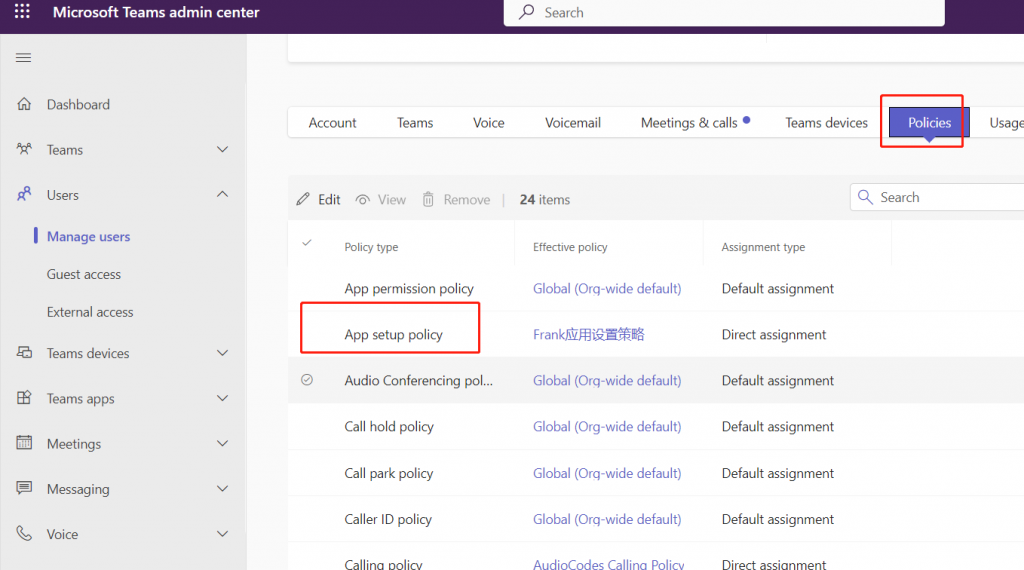Expand the Voice section chevron

223,533
